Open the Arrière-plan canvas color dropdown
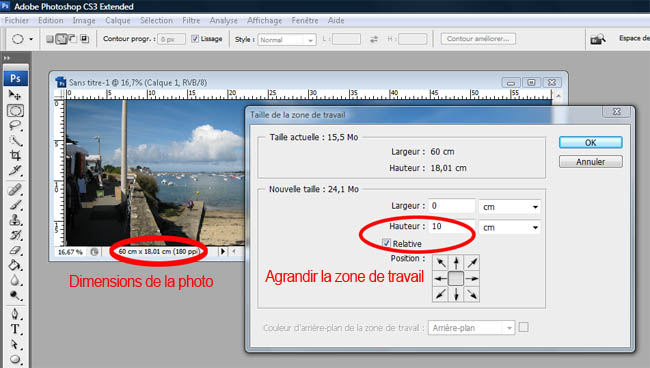The width and height of the screenshot is (650, 368). click(x=472, y=328)
